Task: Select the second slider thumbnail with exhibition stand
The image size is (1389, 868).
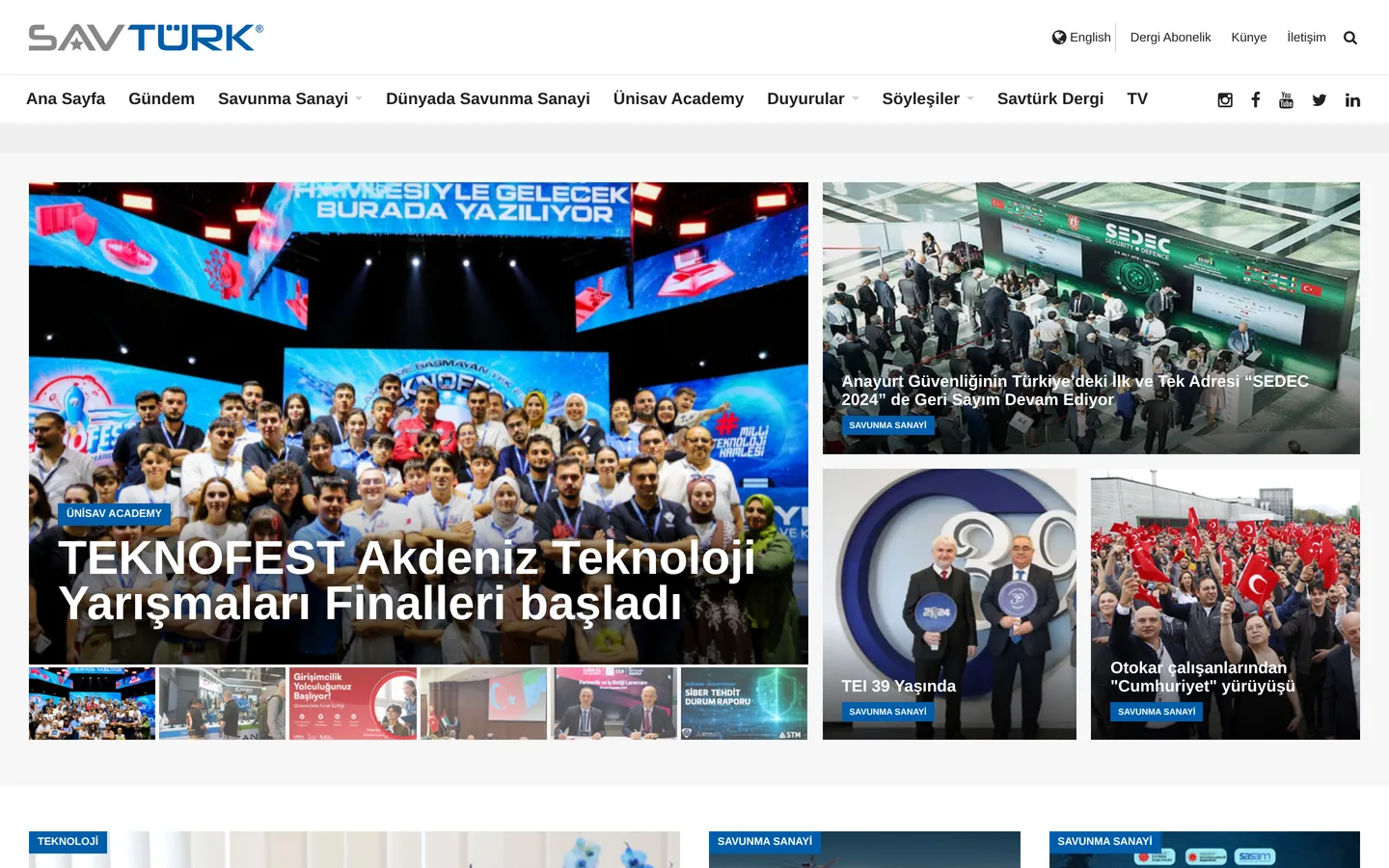Action: [x=222, y=703]
